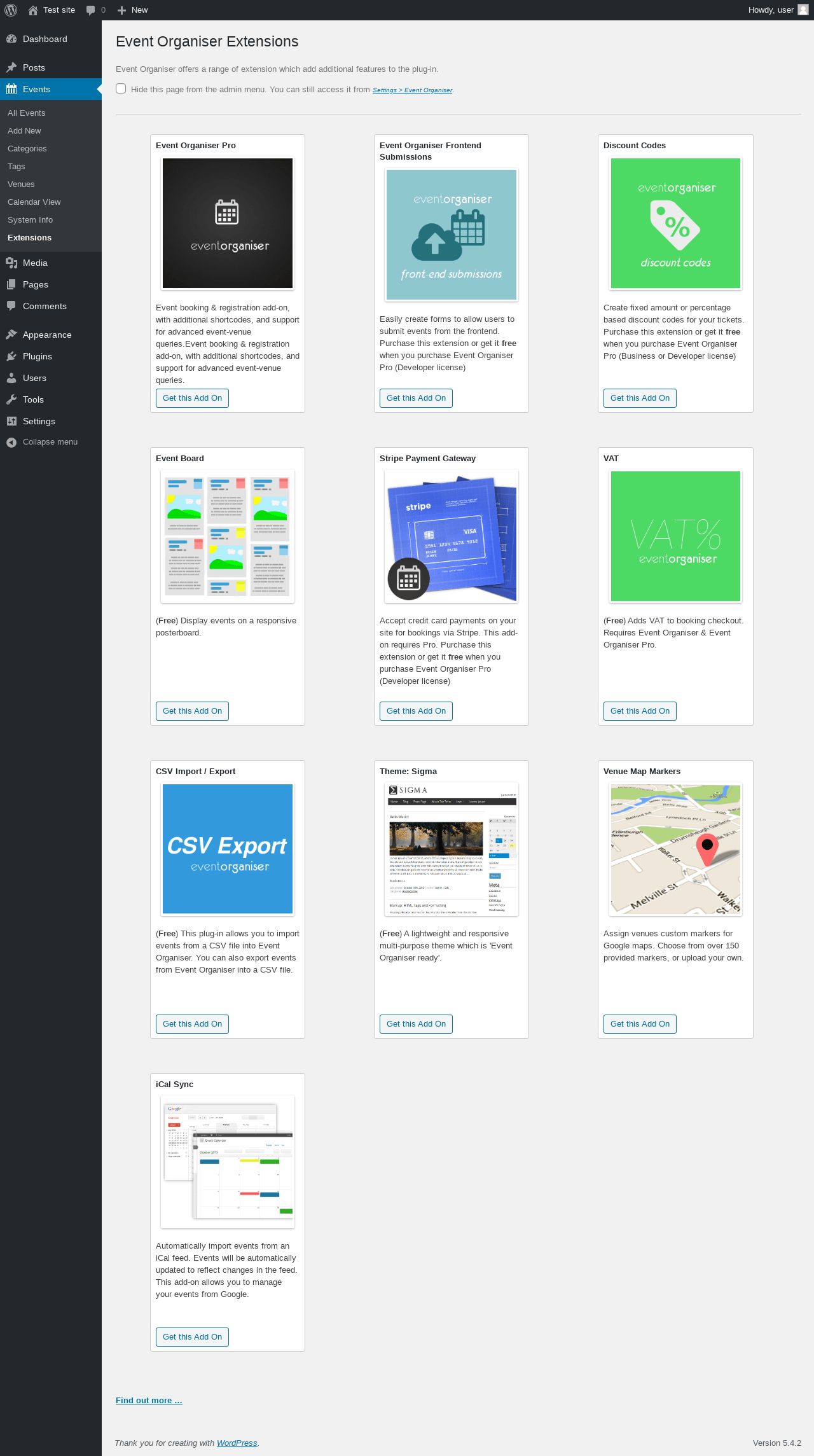This screenshot has width=814, height=1456.
Task: Get the Discount Codes add-on
Action: [640, 398]
